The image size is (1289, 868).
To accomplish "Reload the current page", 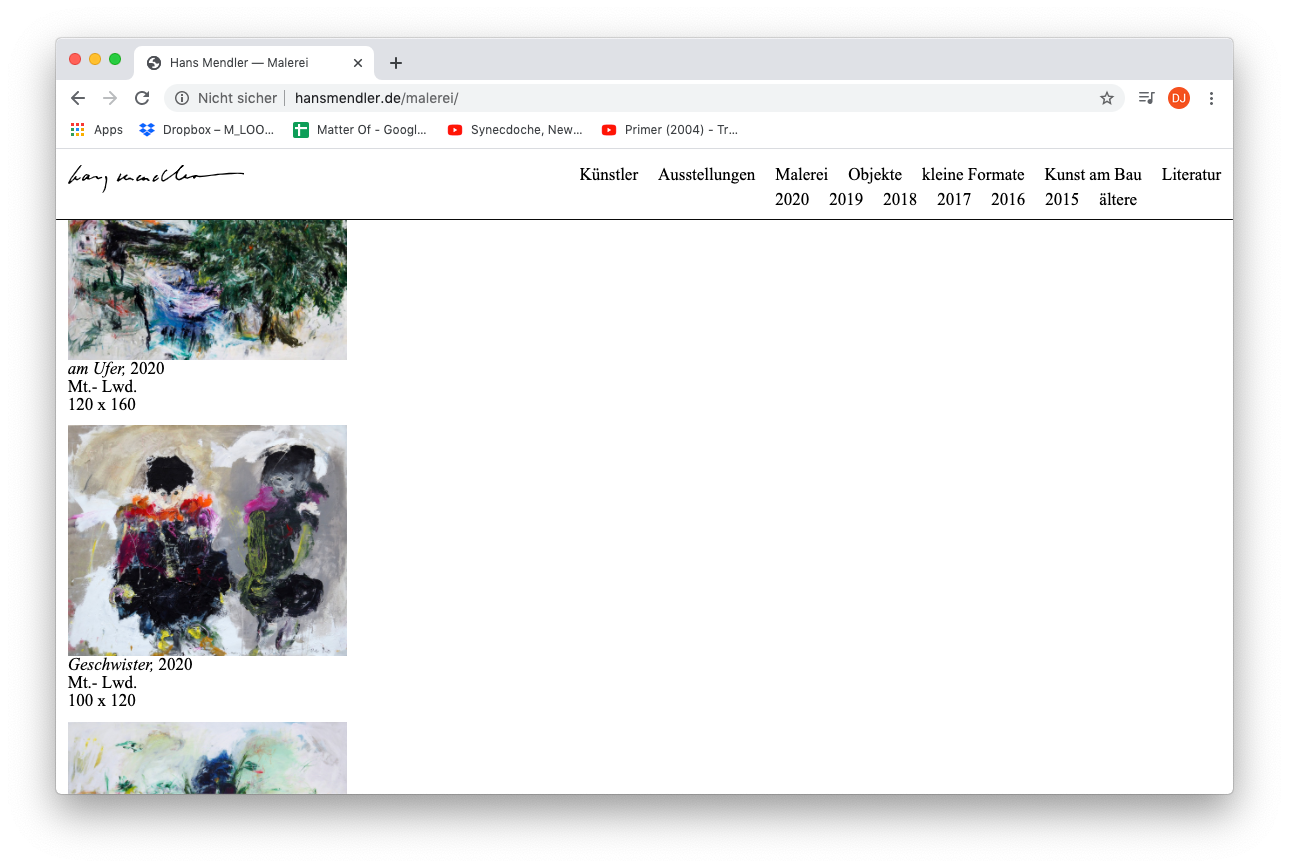I will 142,98.
